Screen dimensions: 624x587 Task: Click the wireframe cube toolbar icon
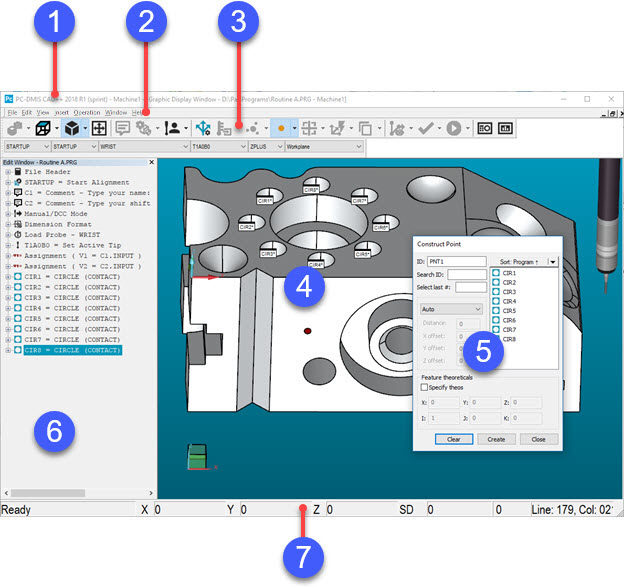point(43,128)
